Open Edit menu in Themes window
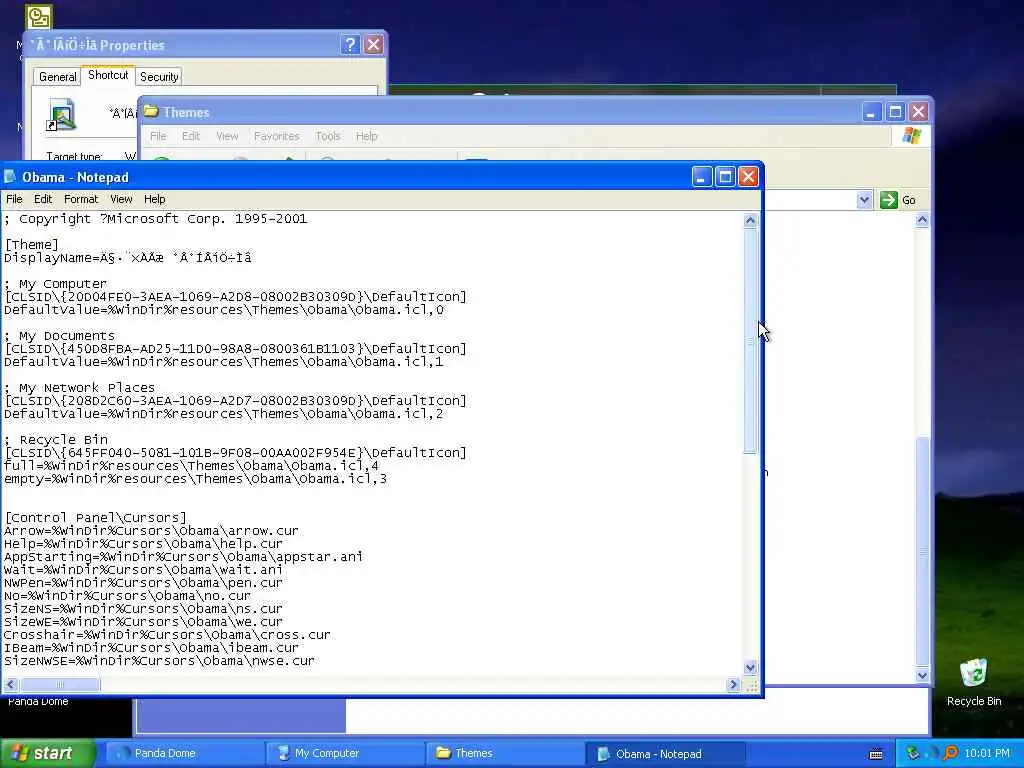This screenshot has width=1024, height=768. [191, 136]
